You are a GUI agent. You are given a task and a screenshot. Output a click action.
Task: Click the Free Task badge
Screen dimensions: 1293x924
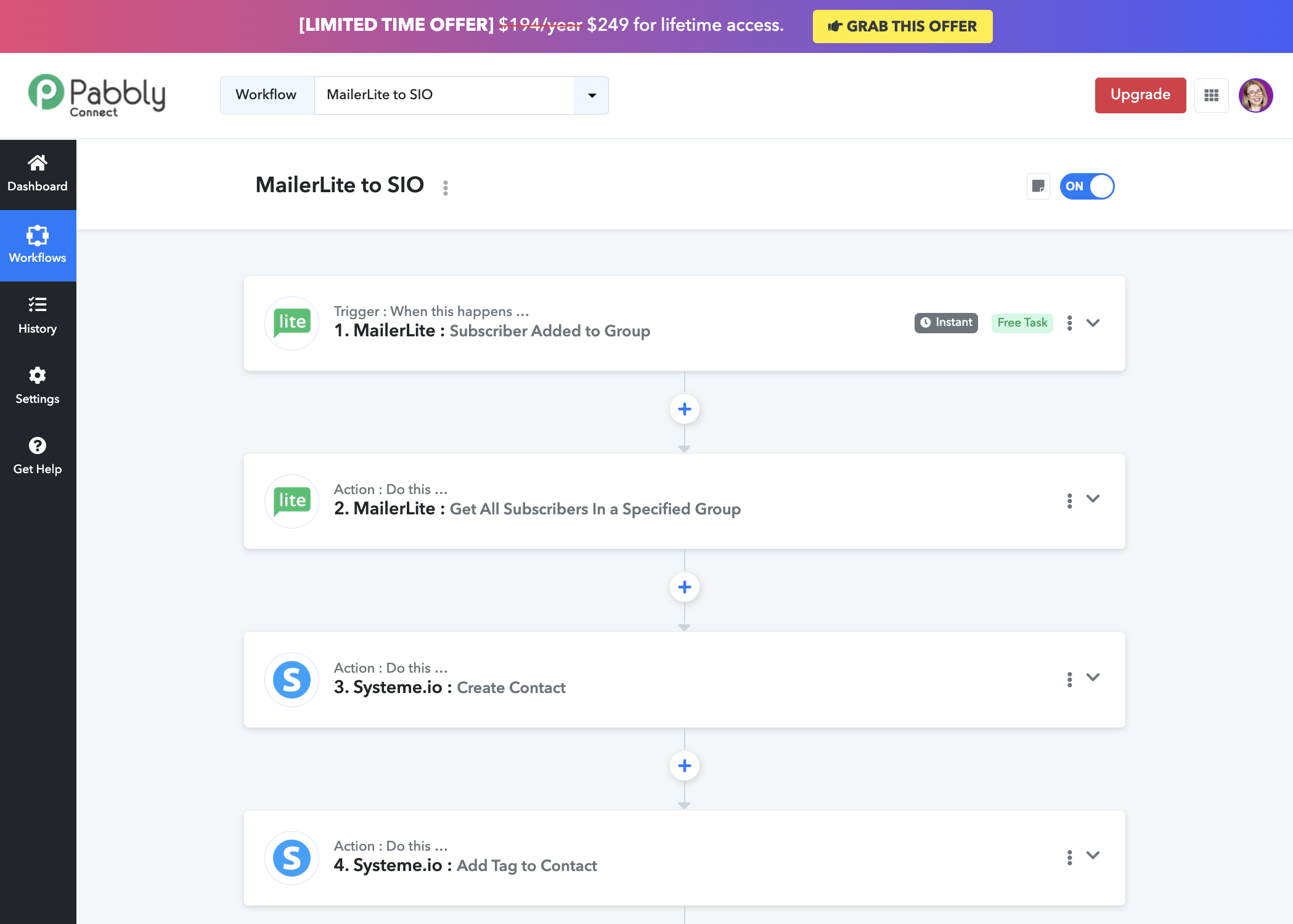[x=1022, y=323]
